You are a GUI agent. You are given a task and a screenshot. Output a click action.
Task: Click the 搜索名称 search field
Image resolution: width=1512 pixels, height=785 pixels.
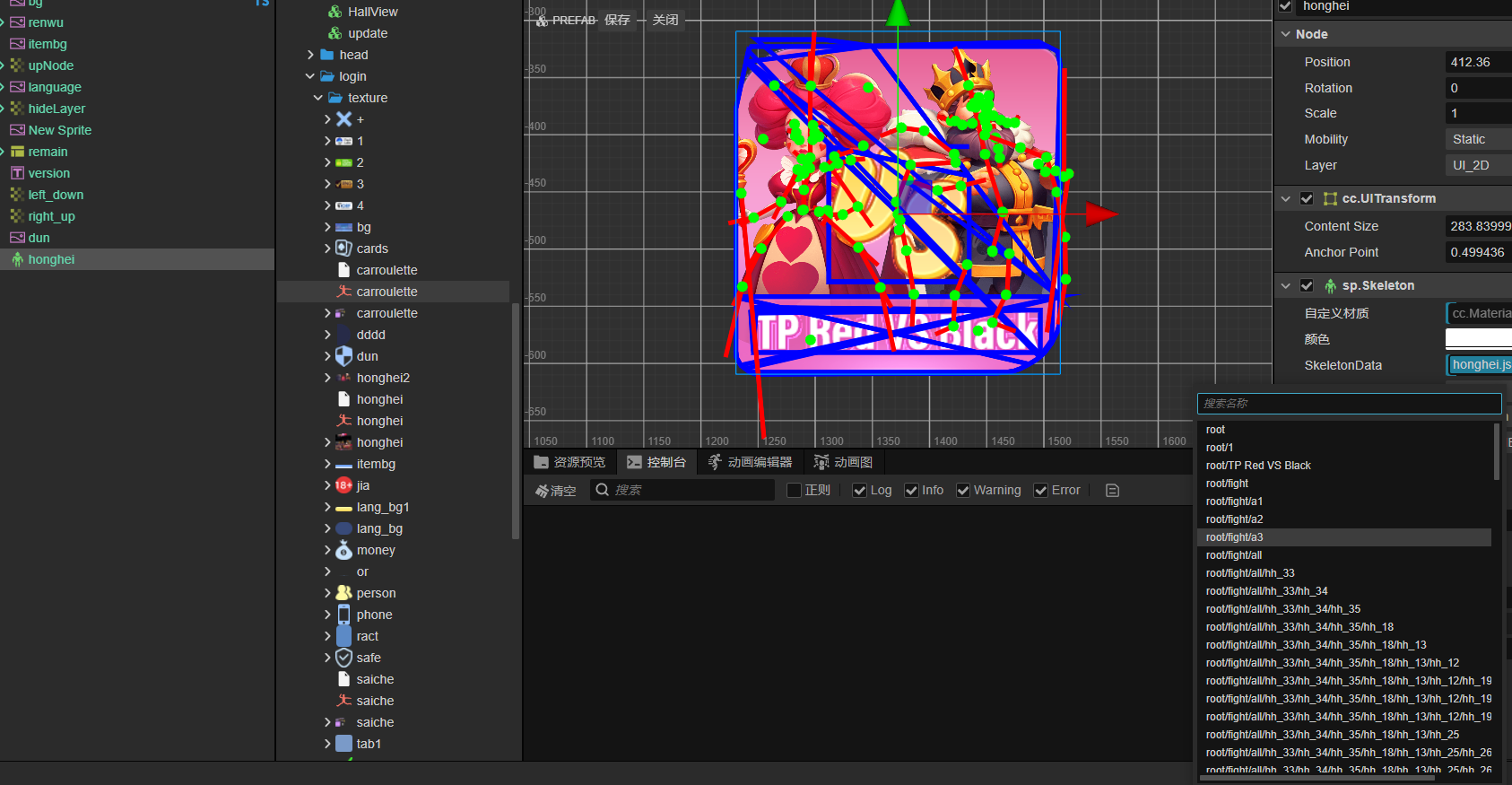click(1350, 404)
